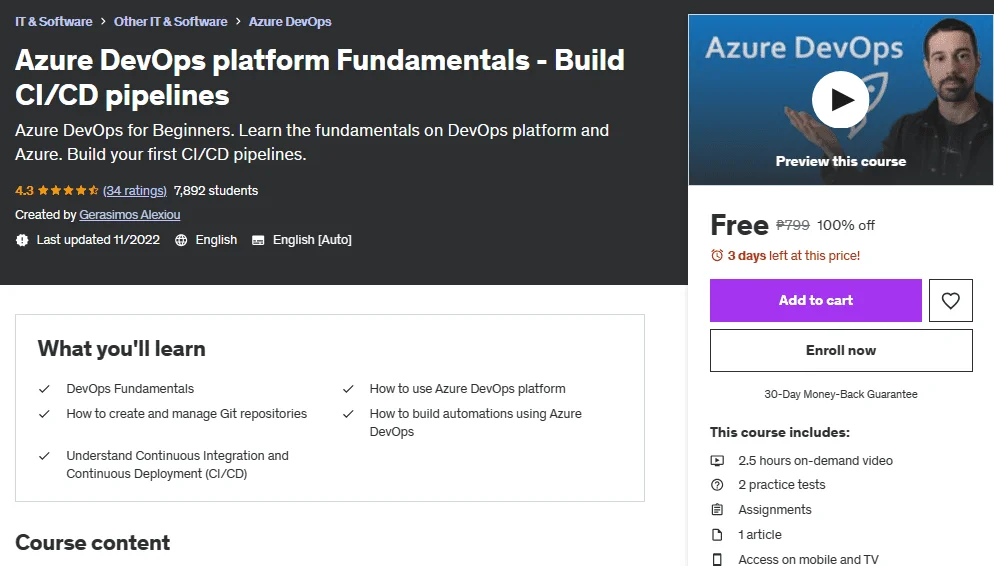This screenshot has width=994, height=566.
Task: Click 'Last updated 11/2022' text
Action: point(98,240)
